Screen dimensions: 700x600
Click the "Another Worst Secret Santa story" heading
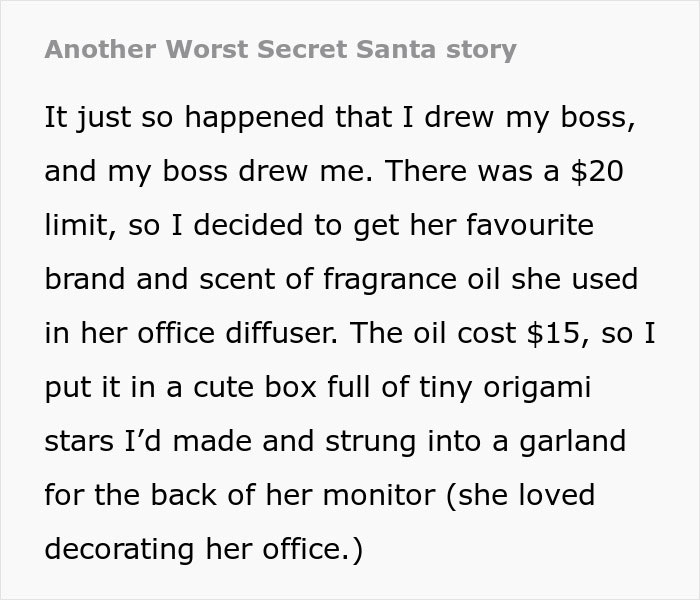coord(281,49)
